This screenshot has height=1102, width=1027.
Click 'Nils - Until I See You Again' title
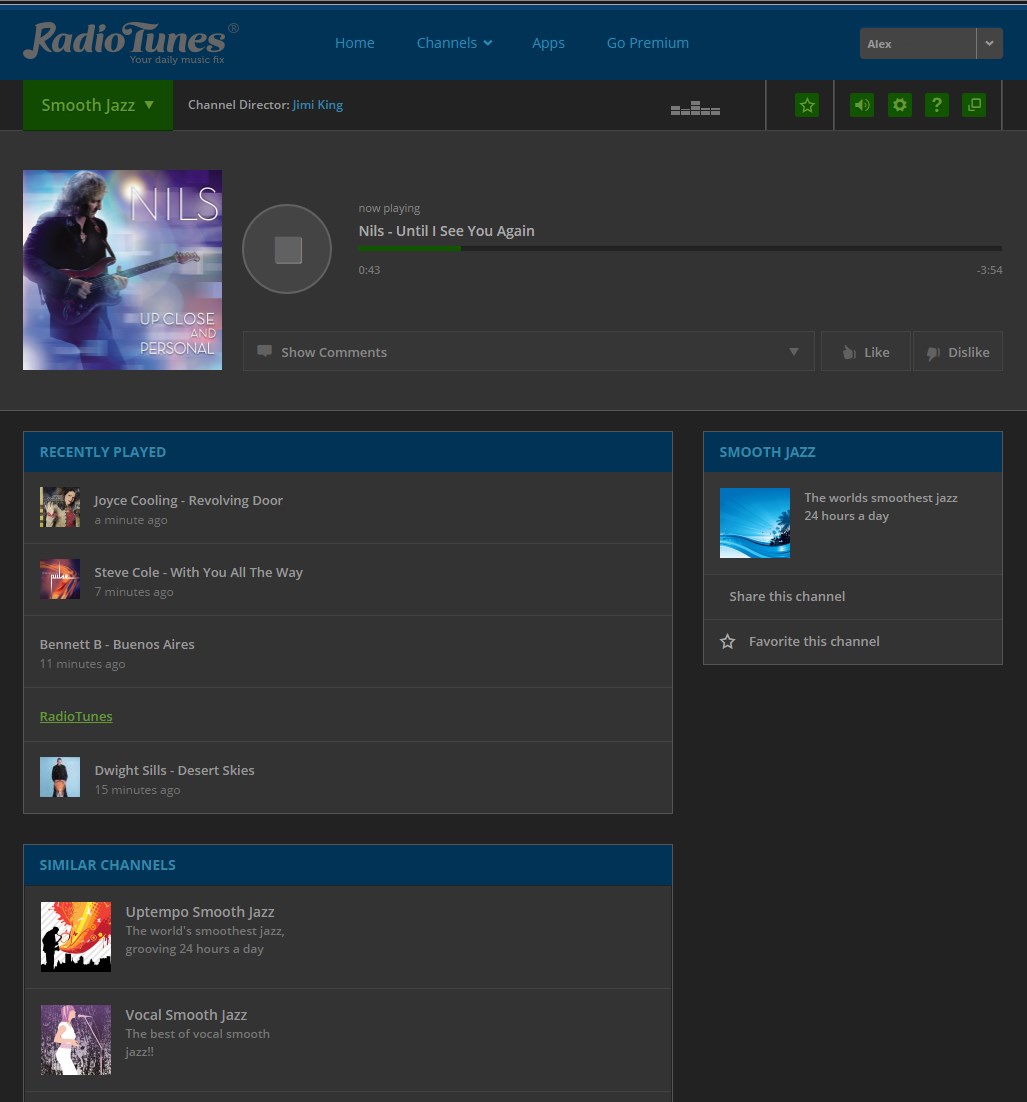tap(446, 231)
